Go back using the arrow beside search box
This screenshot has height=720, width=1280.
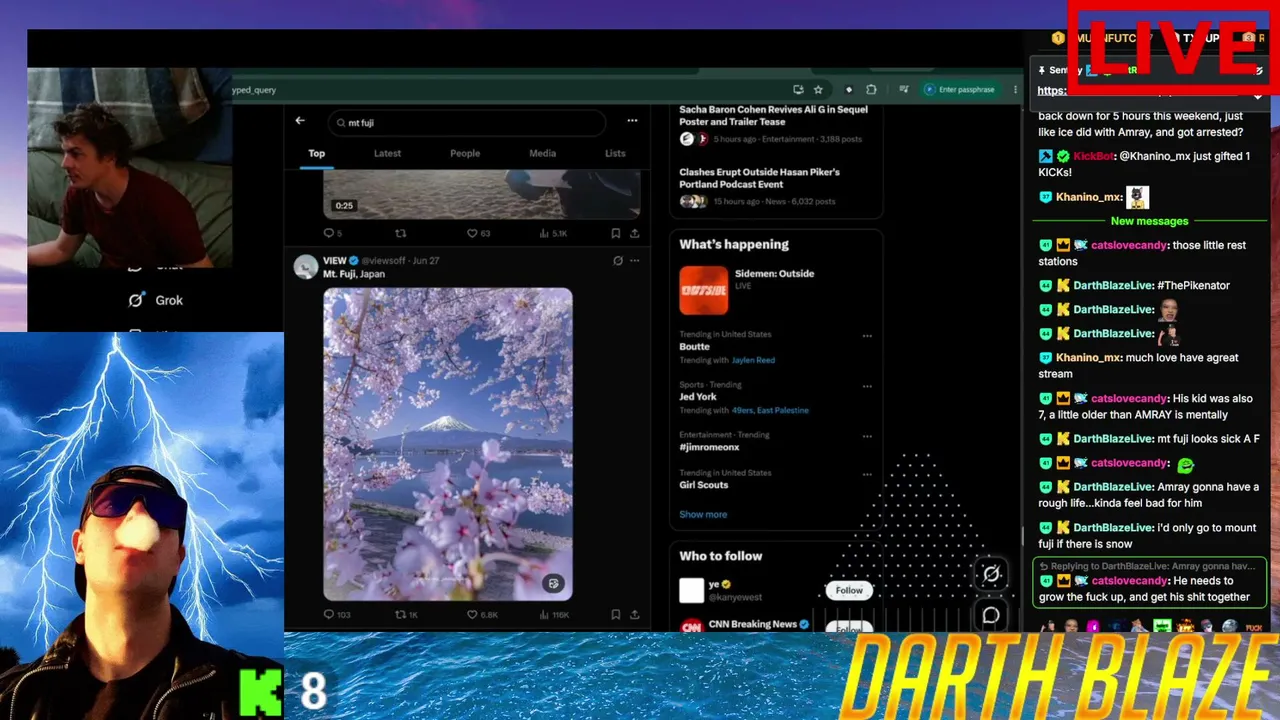click(300, 121)
